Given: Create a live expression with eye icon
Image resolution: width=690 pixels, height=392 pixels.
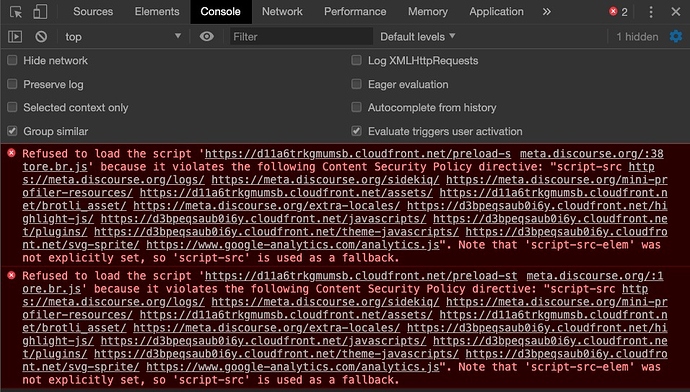Looking at the screenshot, I should click(x=206, y=37).
